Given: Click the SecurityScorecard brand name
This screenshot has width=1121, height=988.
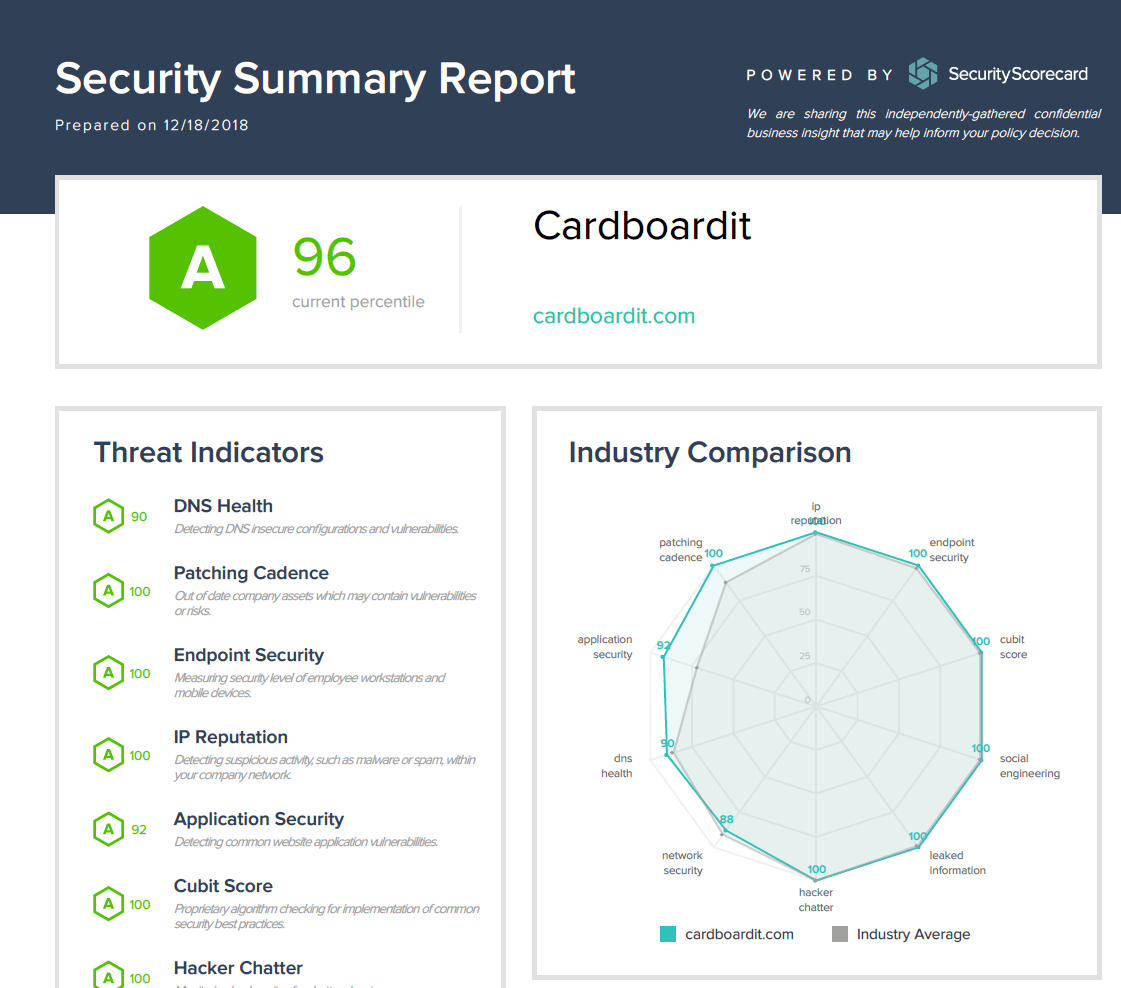Looking at the screenshot, I should pos(1018,74).
